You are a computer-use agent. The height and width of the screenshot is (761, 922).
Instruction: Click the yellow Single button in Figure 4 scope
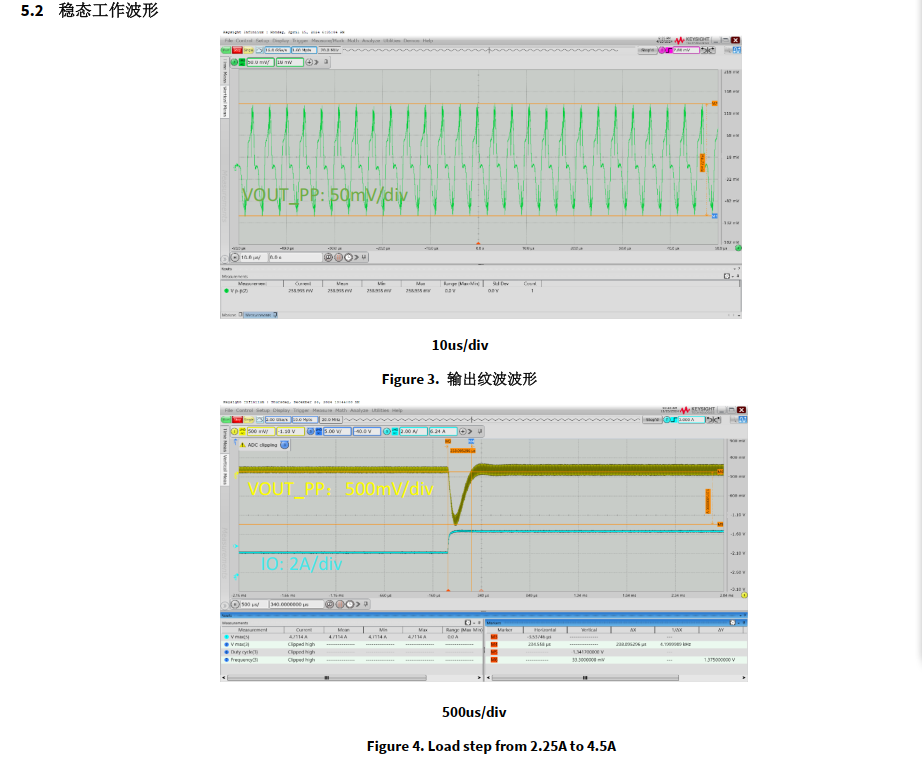coord(249,420)
